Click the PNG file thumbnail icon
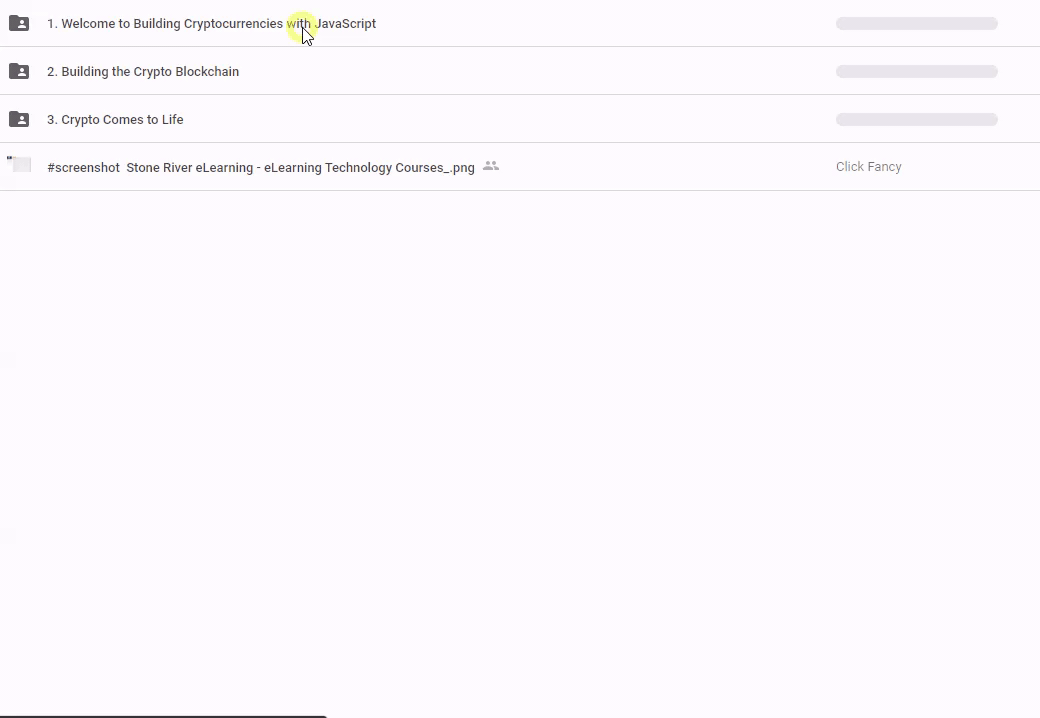Viewport: 1040px width, 718px height. (20, 165)
